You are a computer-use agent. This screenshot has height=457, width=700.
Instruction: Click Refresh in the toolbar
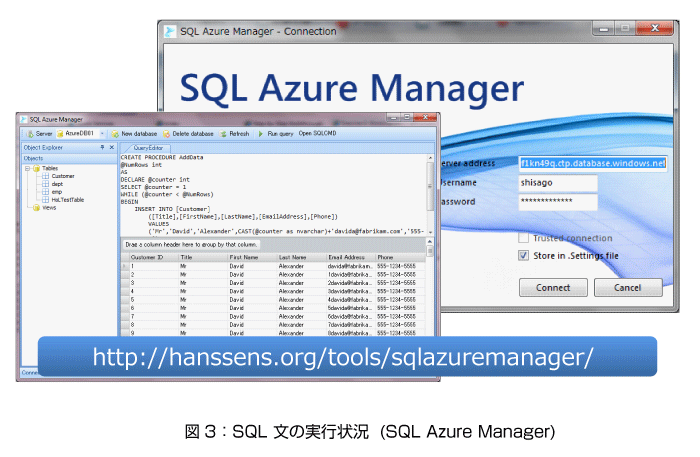(x=234, y=133)
